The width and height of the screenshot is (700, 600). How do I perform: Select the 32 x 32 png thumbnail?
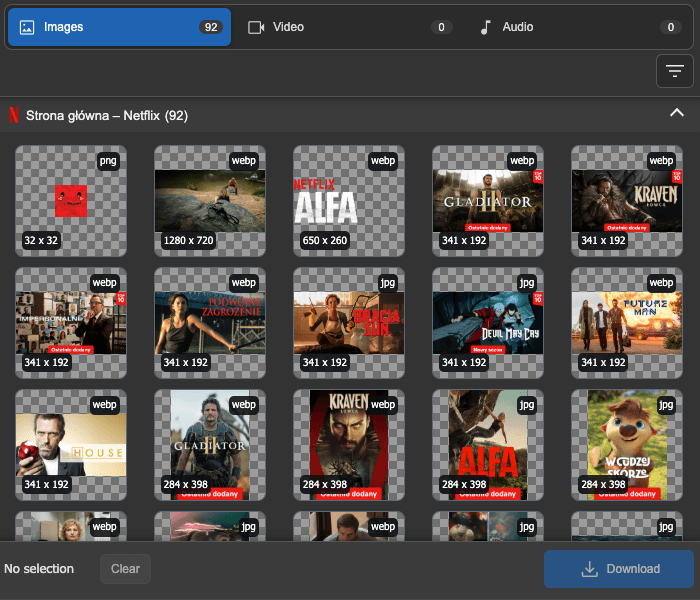point(71,201)
